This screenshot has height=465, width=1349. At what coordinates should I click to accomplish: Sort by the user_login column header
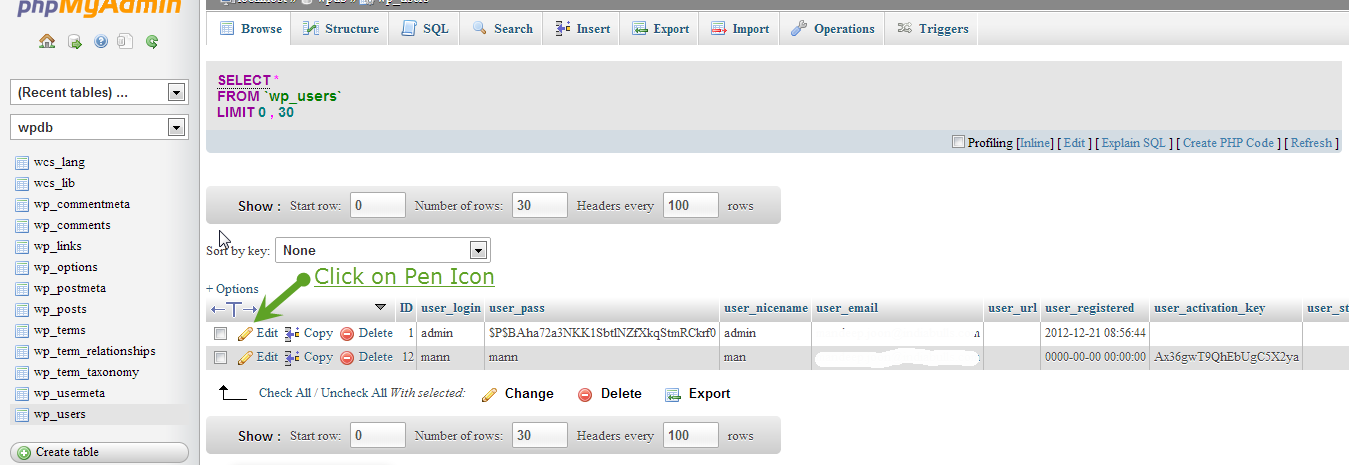click(x=451, y=308)
